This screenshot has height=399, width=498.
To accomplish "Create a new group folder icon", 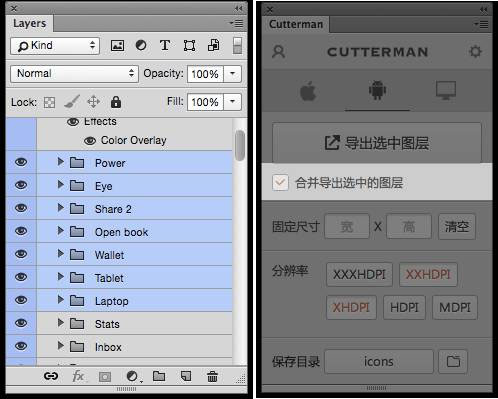I will pyautogui.click(x=159, y=376).
